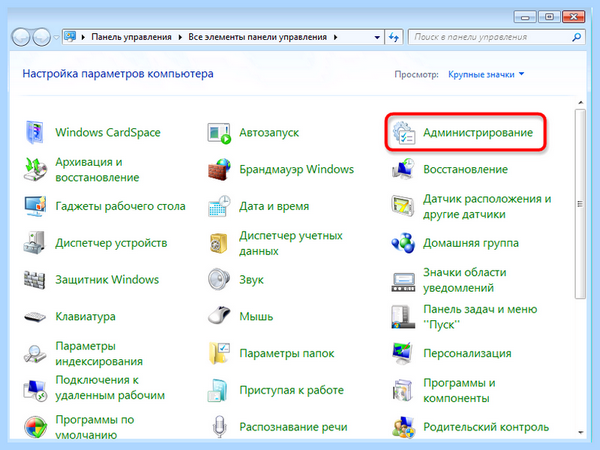Click the Панель задач и меню Пуск icon
This screenshot has width=600, height=450.
tap(403, 317)
